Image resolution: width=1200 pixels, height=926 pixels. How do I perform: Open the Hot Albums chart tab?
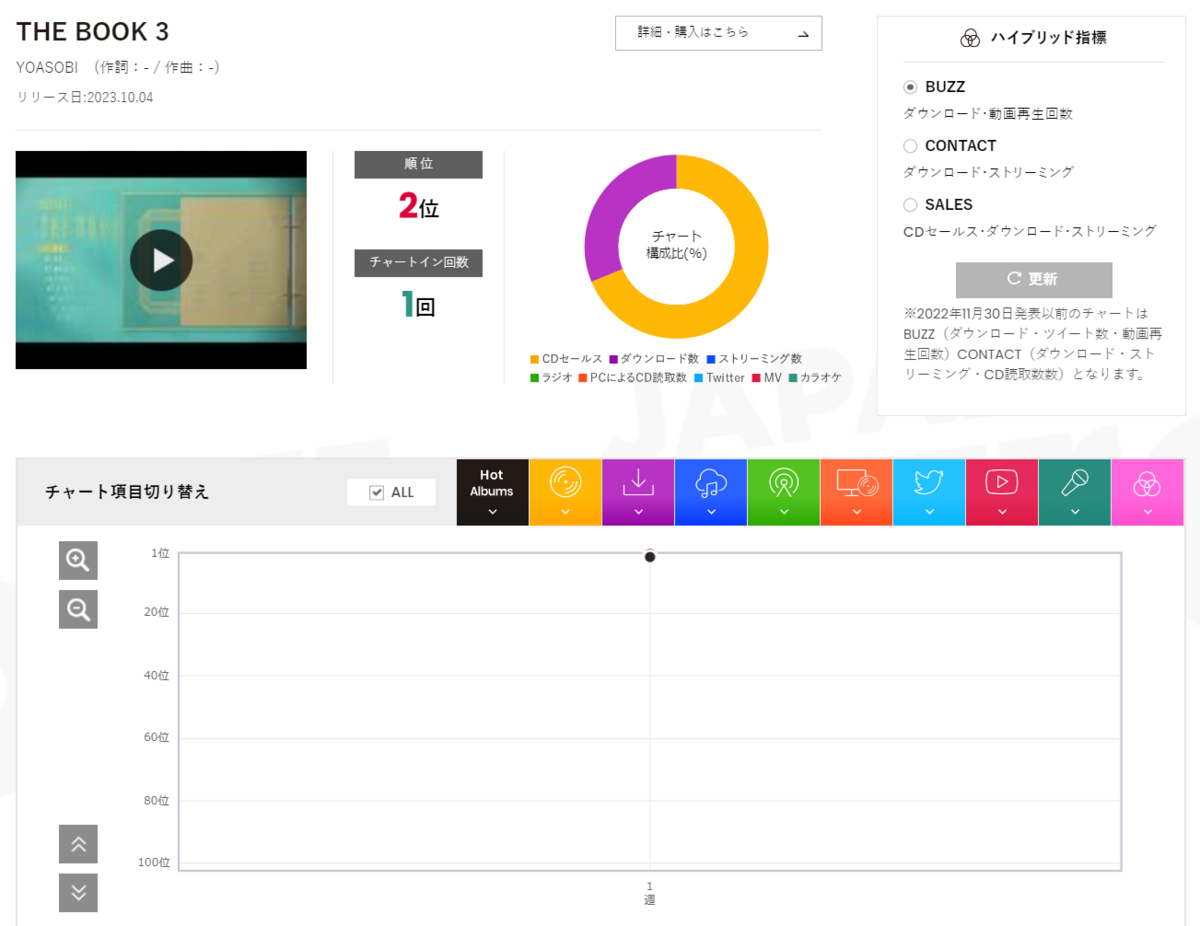492,492
